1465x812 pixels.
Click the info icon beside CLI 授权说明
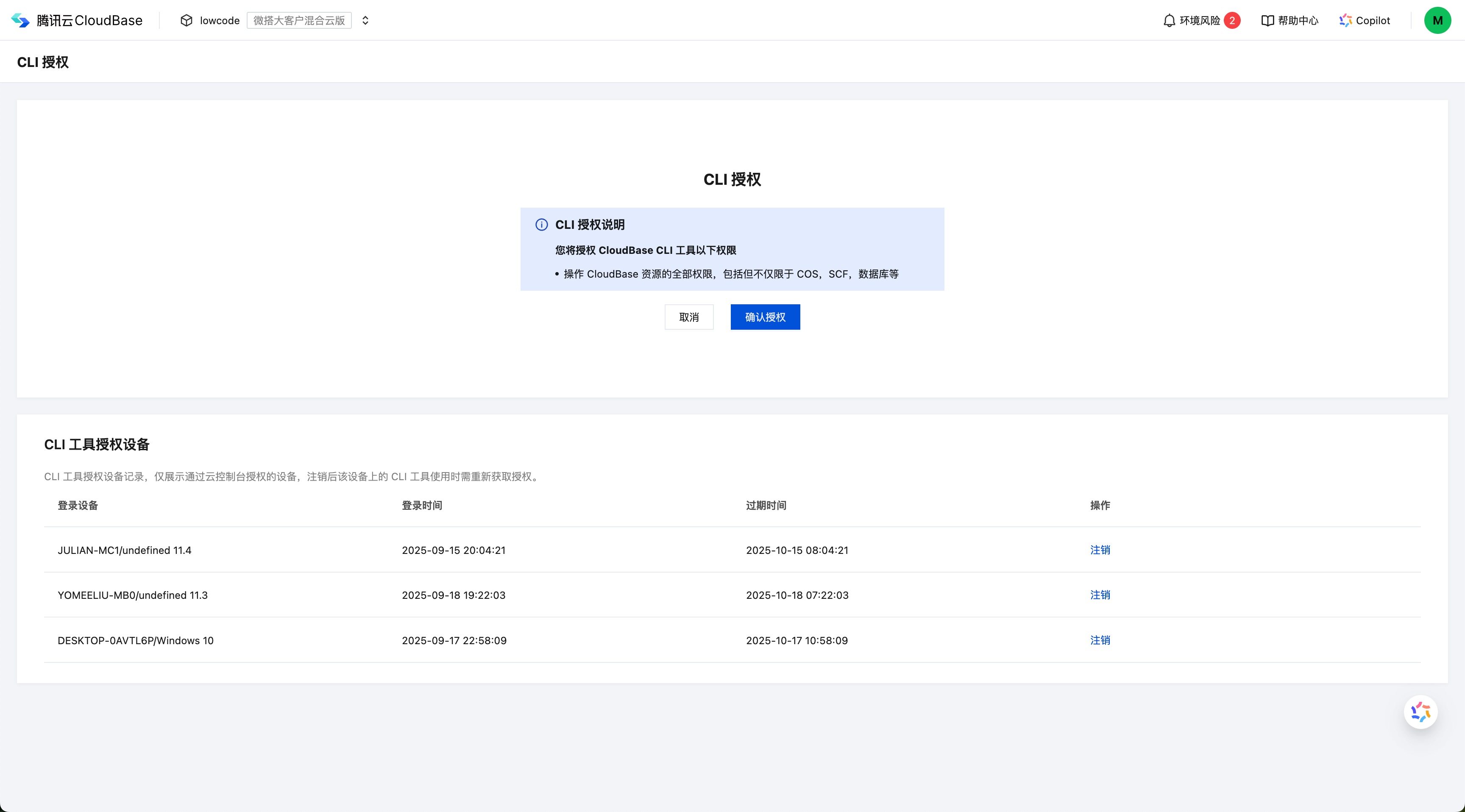(x=541, y=225)
